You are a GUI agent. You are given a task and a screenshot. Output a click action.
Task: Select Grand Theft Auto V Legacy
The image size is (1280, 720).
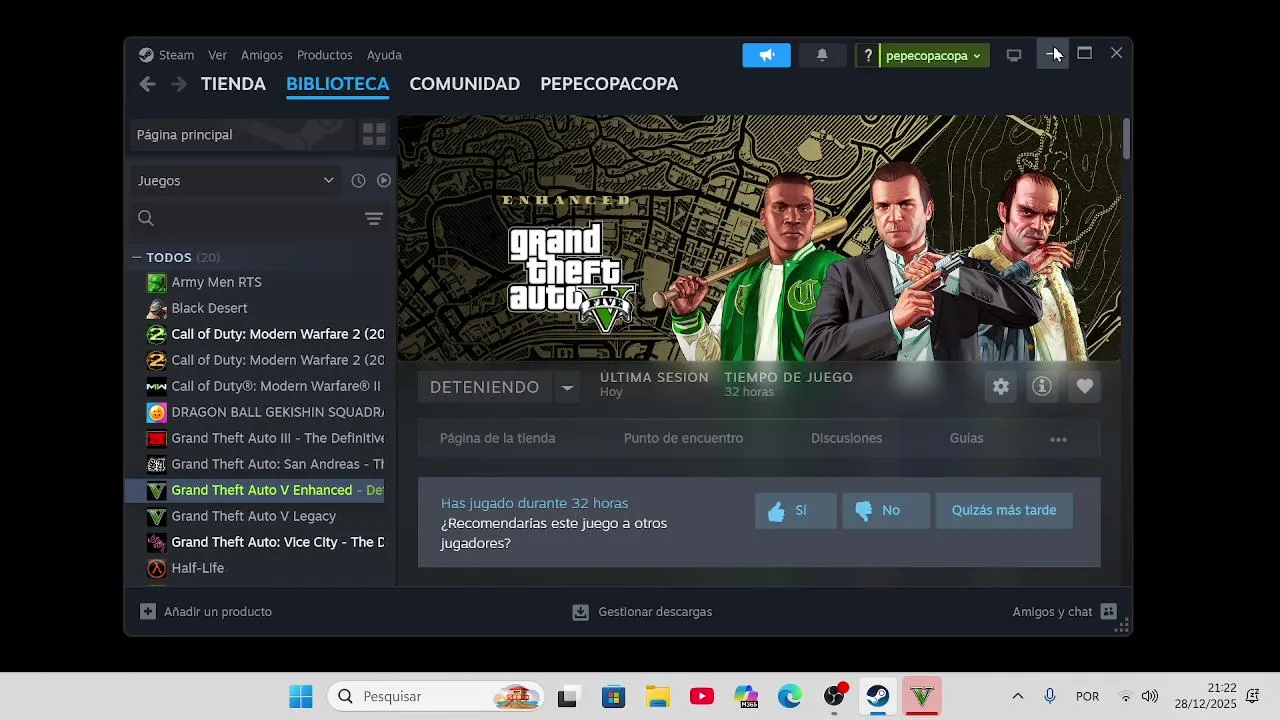tap(254, 516)
